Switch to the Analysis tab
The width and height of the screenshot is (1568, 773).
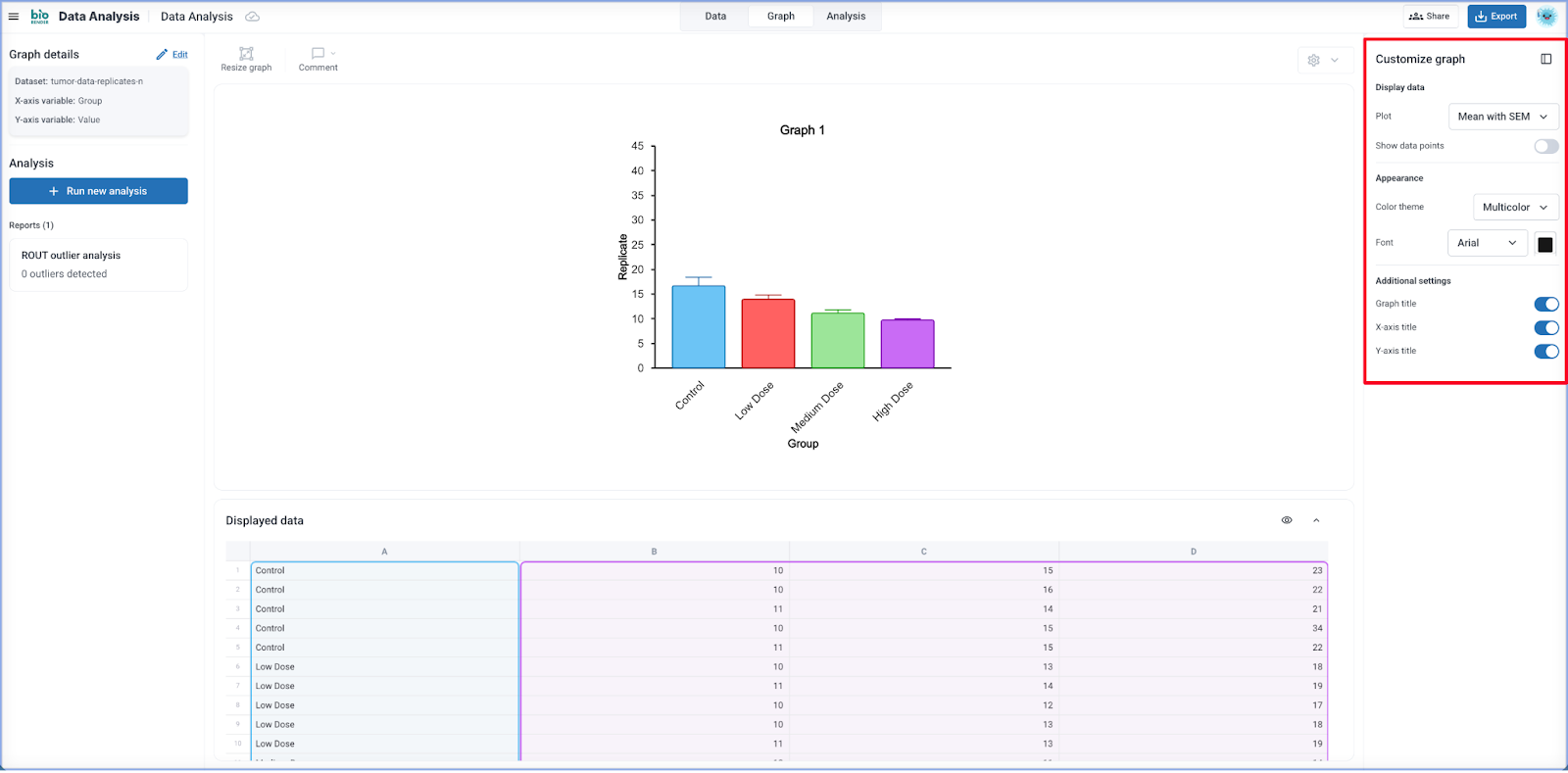pyautogui.click(x=846, y=17)
